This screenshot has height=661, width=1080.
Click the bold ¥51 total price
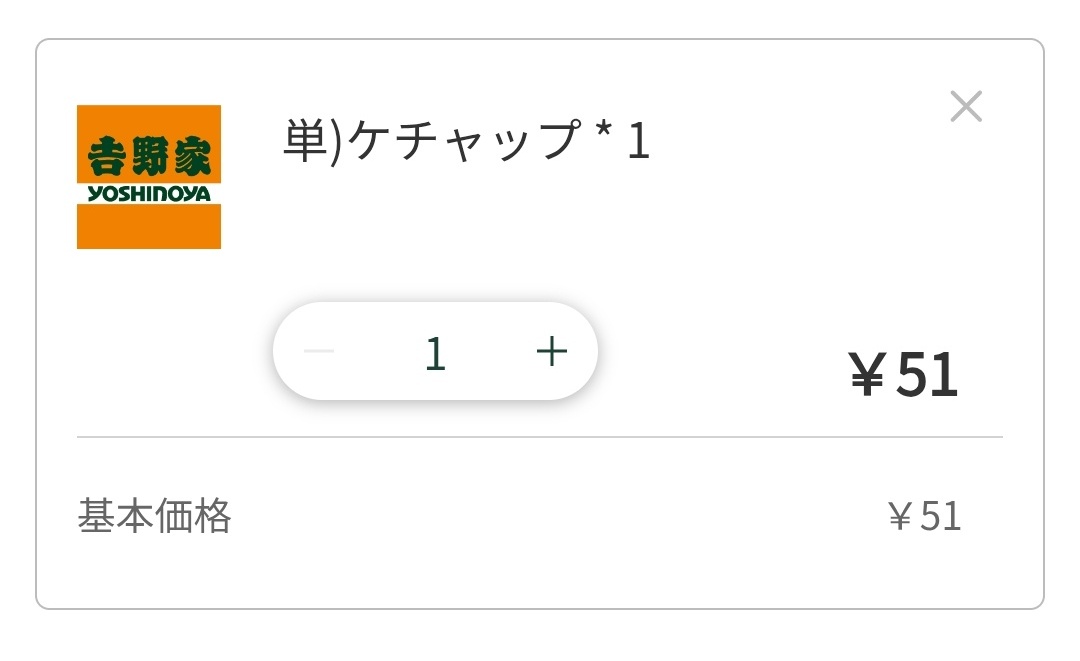(x=904, y=375)
